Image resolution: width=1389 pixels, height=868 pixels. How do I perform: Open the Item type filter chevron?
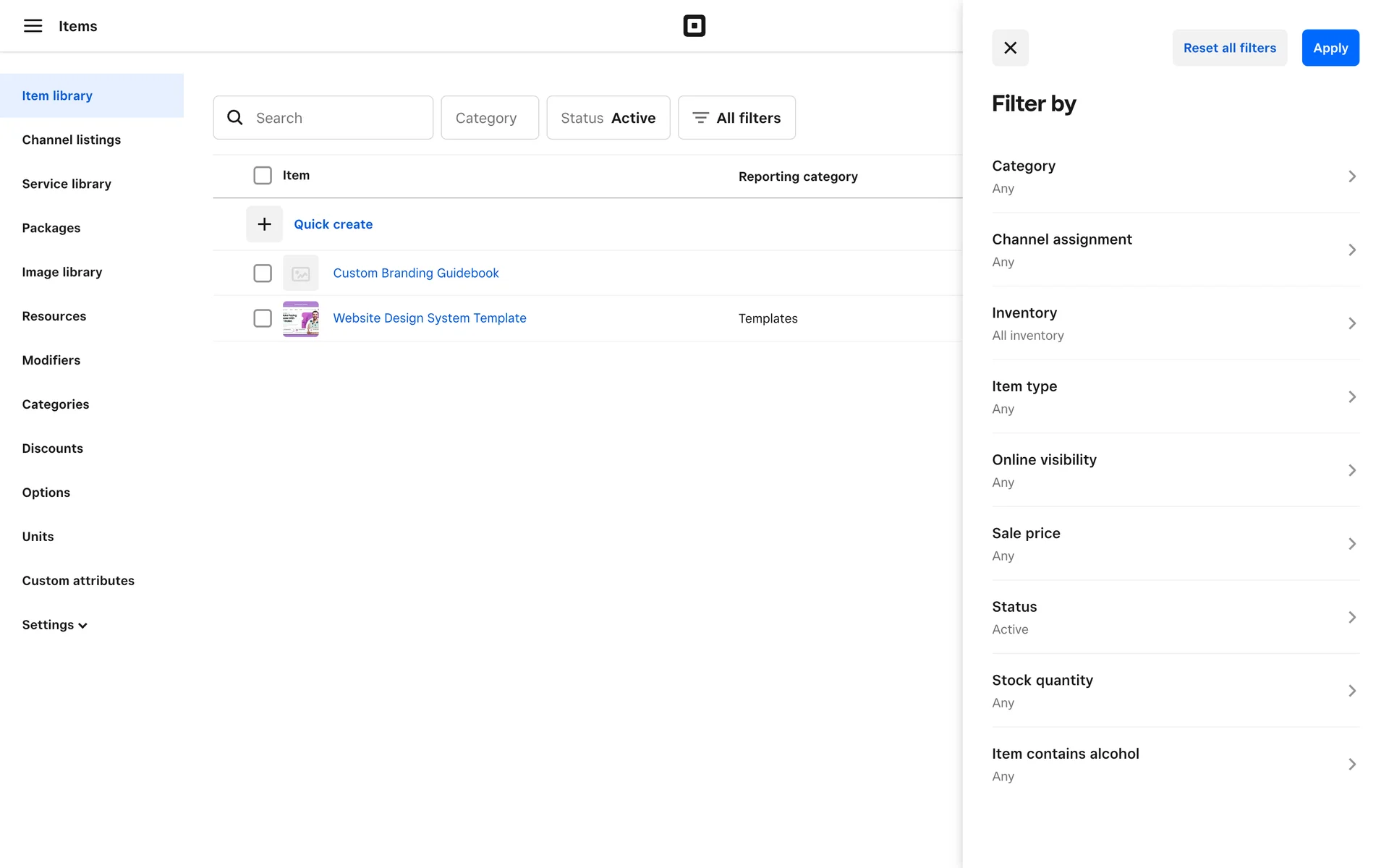point(1351,397)
